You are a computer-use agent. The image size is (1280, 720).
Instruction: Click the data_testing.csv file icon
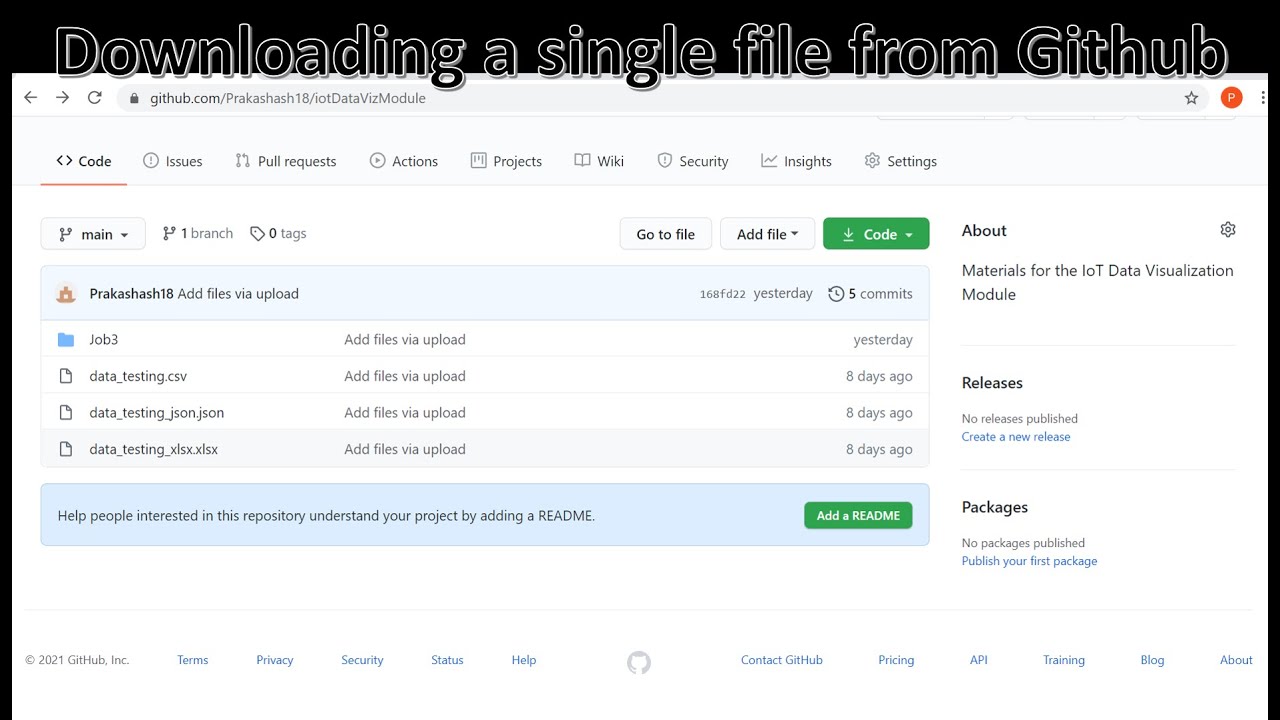coord(66,376)
